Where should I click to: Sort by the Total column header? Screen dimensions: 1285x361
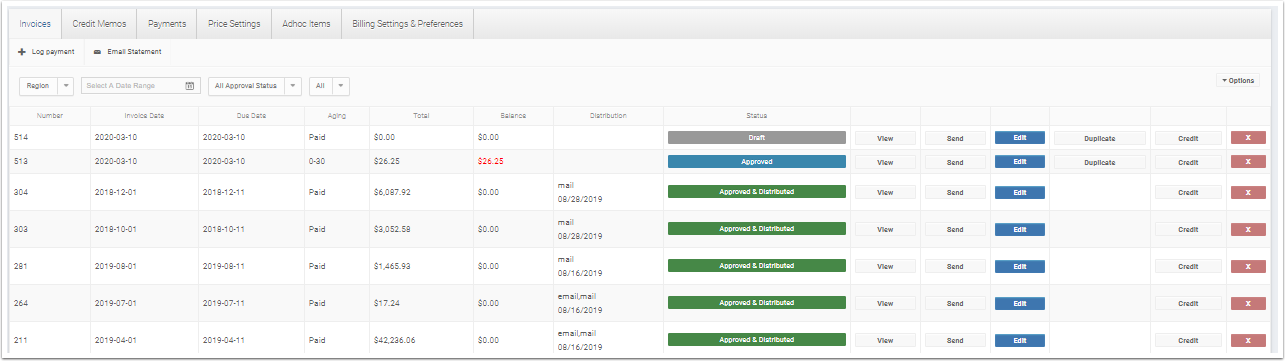pyautogui.click(x=421, y=116)
